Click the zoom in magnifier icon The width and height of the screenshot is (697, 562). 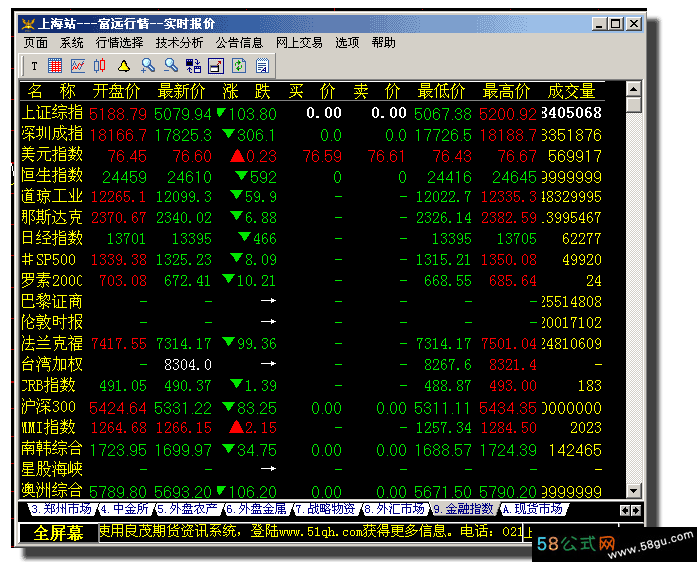pyautogui.click(x=148, y=66)
